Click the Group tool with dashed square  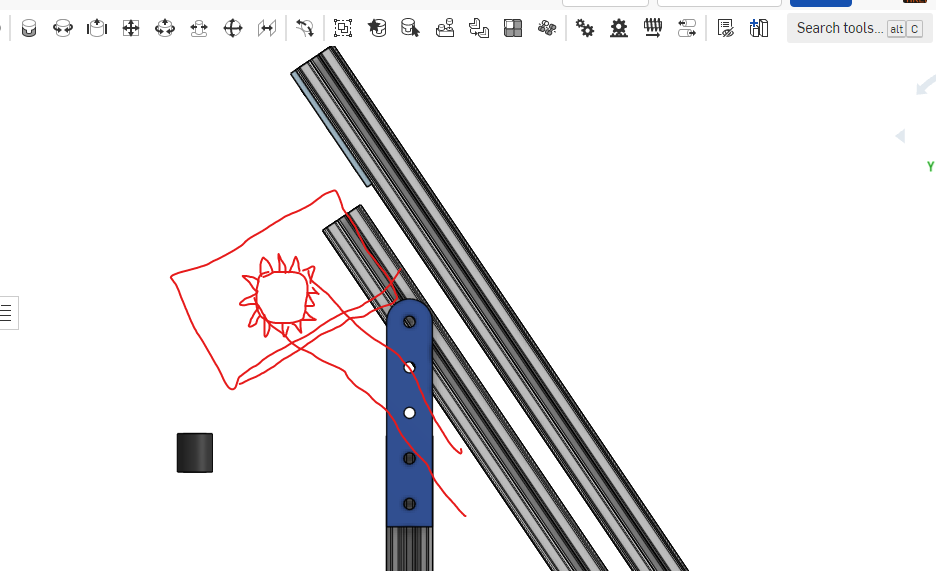click(343, 28)
